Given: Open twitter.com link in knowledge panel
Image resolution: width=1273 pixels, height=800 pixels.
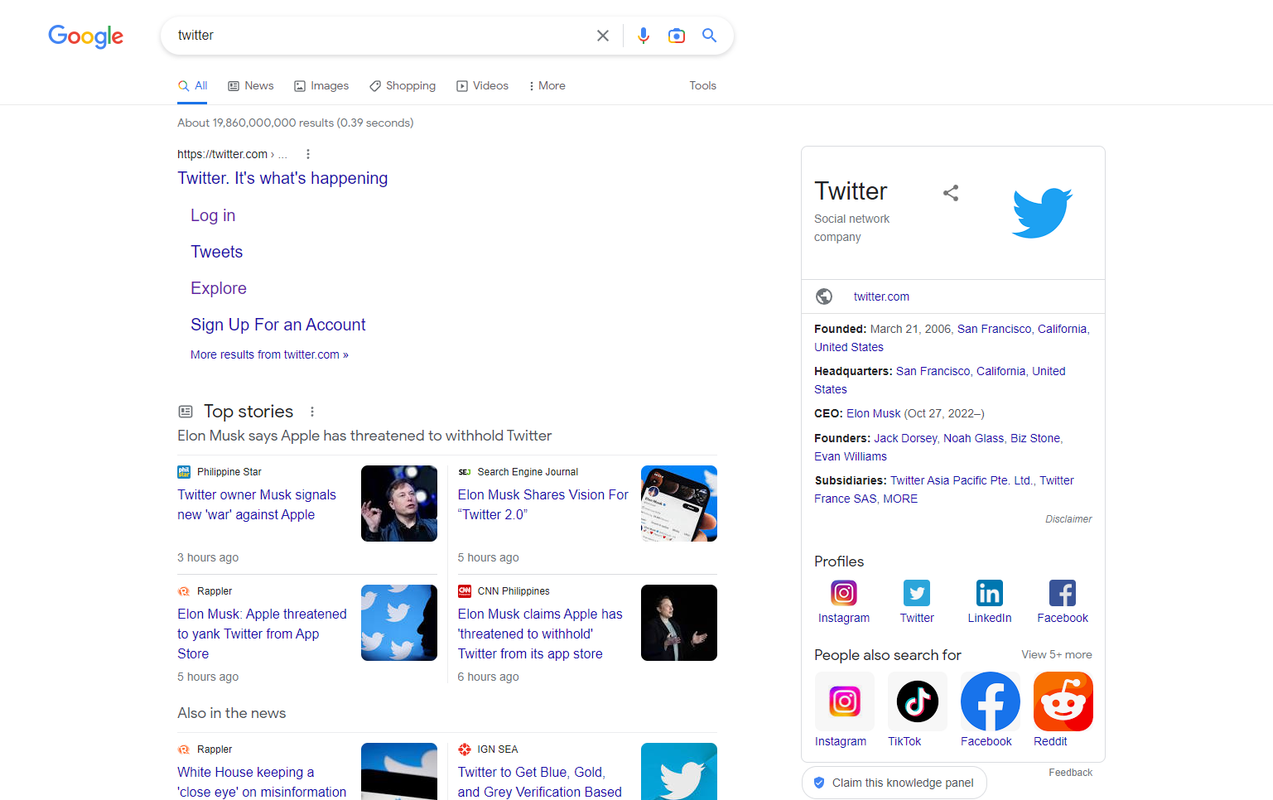Looking at the screenshot, I should [881, 297].
